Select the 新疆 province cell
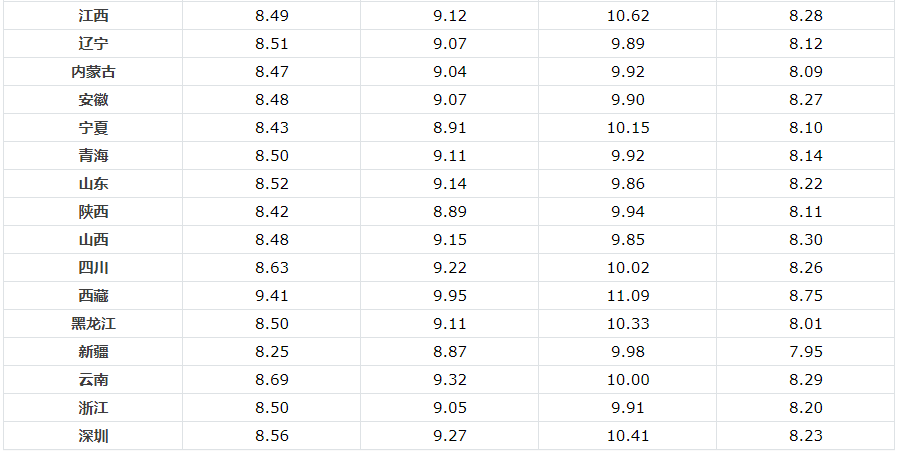The height and width of the screenshot is (451, 898). pyautogui.click(x=93, y=352)
